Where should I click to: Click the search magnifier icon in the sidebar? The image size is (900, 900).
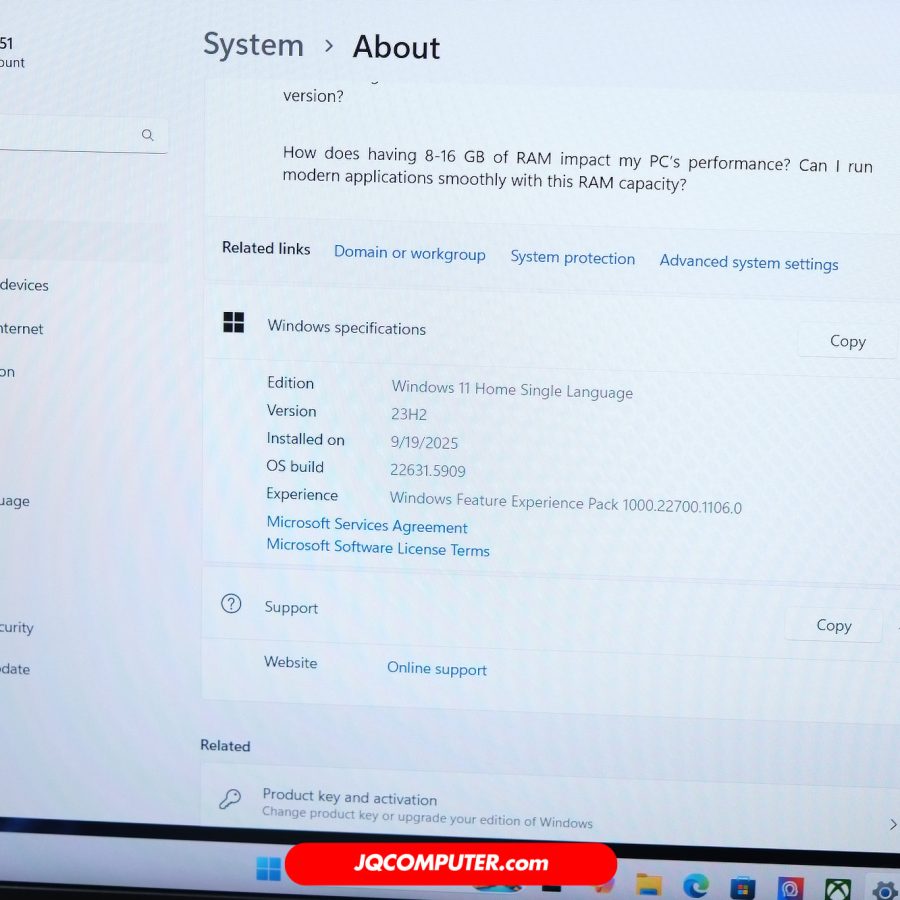coord(148,135)
